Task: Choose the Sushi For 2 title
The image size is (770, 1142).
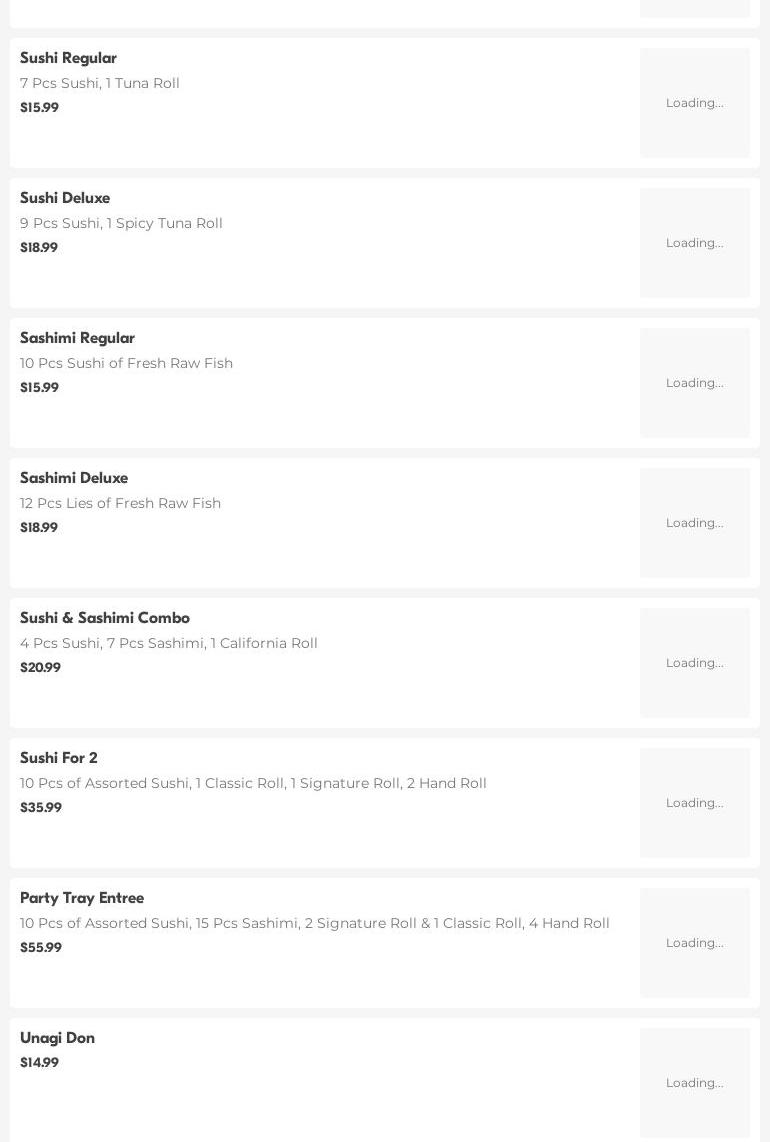Action: pos(59,758)
